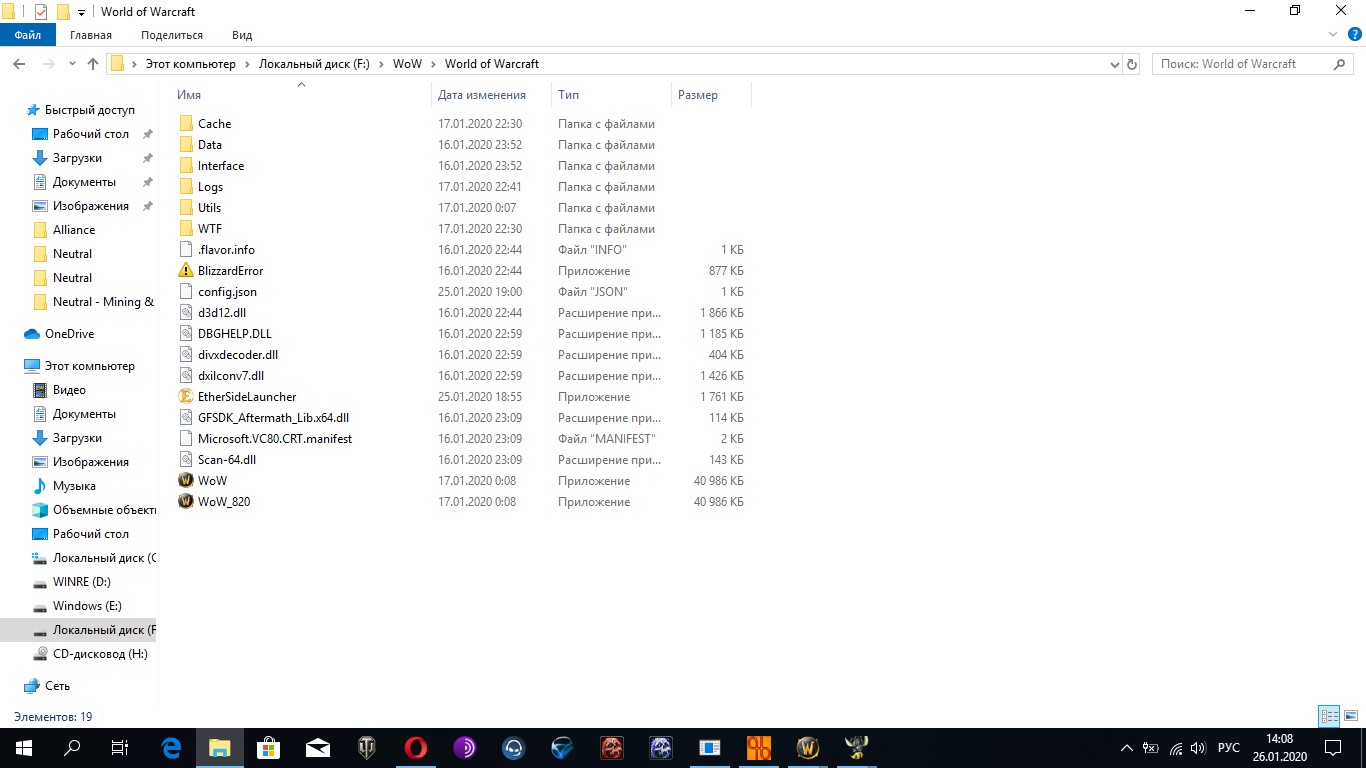The width and height of the screenshot is (1366, 768).
Task: Open the recent locations dropdown arrow
Action: pos(72,64)
